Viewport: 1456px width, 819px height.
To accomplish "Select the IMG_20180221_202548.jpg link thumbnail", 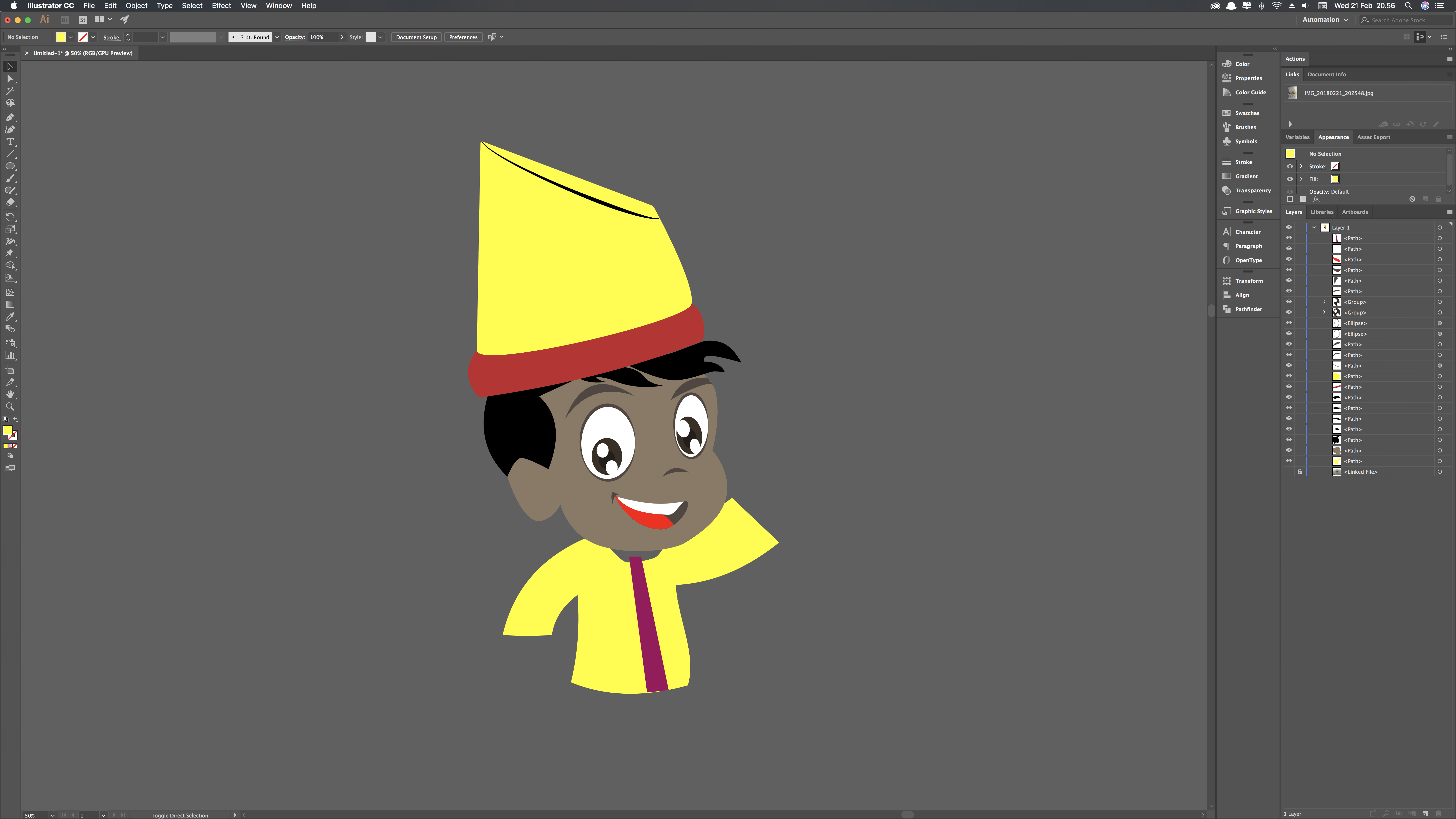I will [x=1292, y=93].
